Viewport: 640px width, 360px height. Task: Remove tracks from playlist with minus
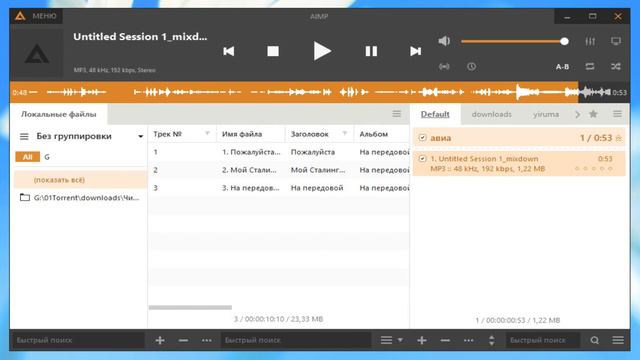pyautogui.click(x=445, y=340)
